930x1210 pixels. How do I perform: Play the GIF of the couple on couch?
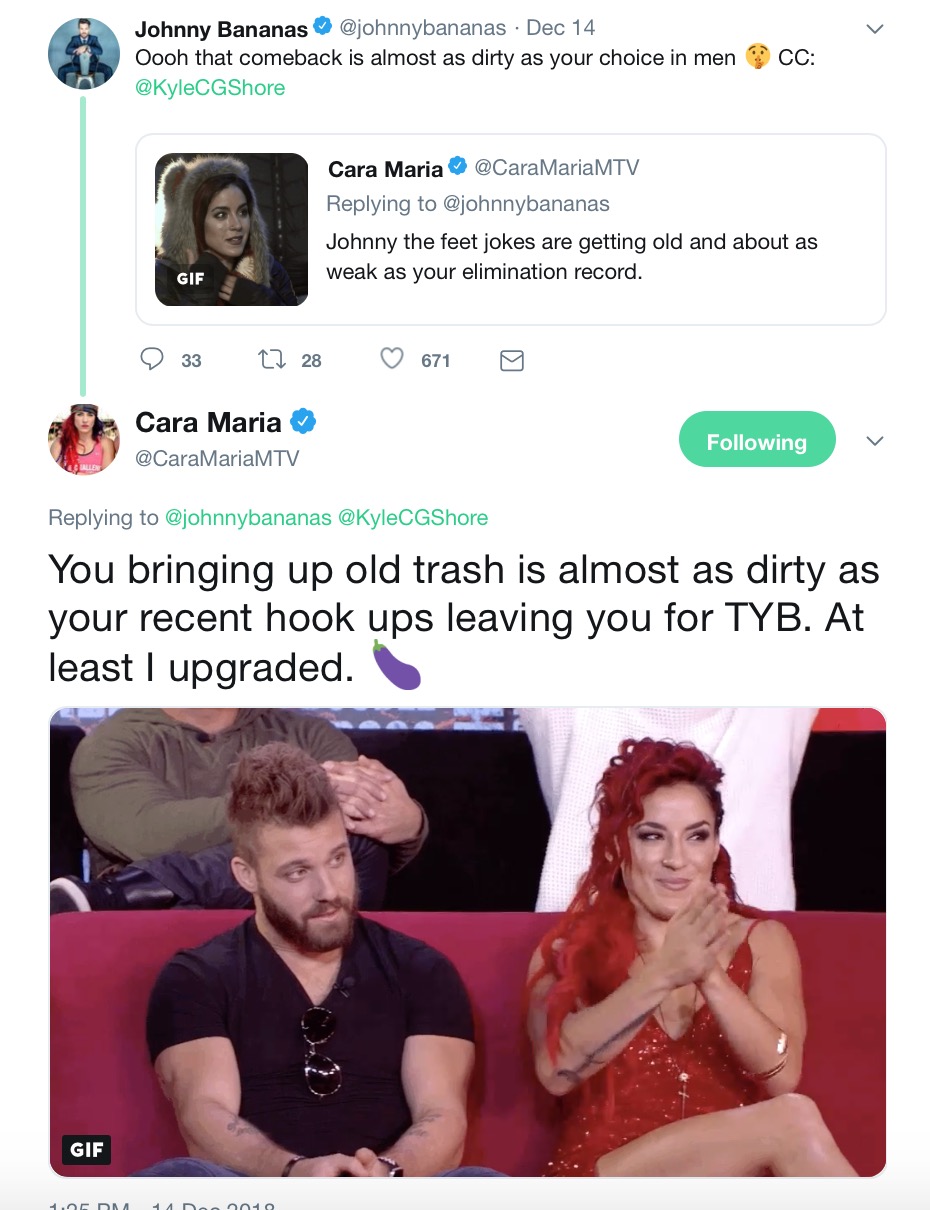pos(467,942)
